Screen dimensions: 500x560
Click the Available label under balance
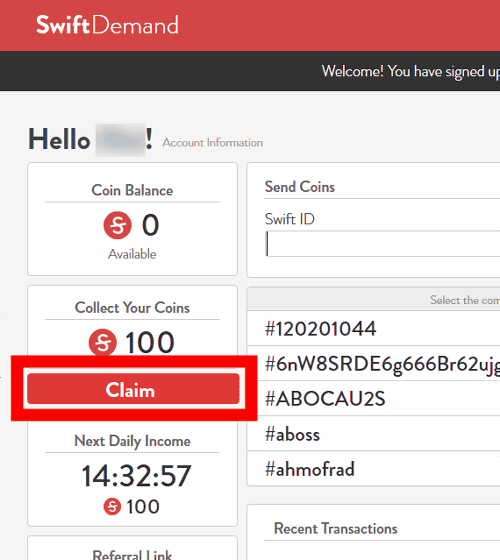coord(132,254)
